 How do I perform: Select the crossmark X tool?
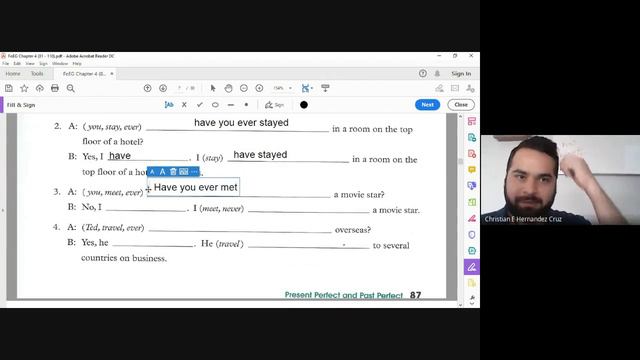(184, 105)
